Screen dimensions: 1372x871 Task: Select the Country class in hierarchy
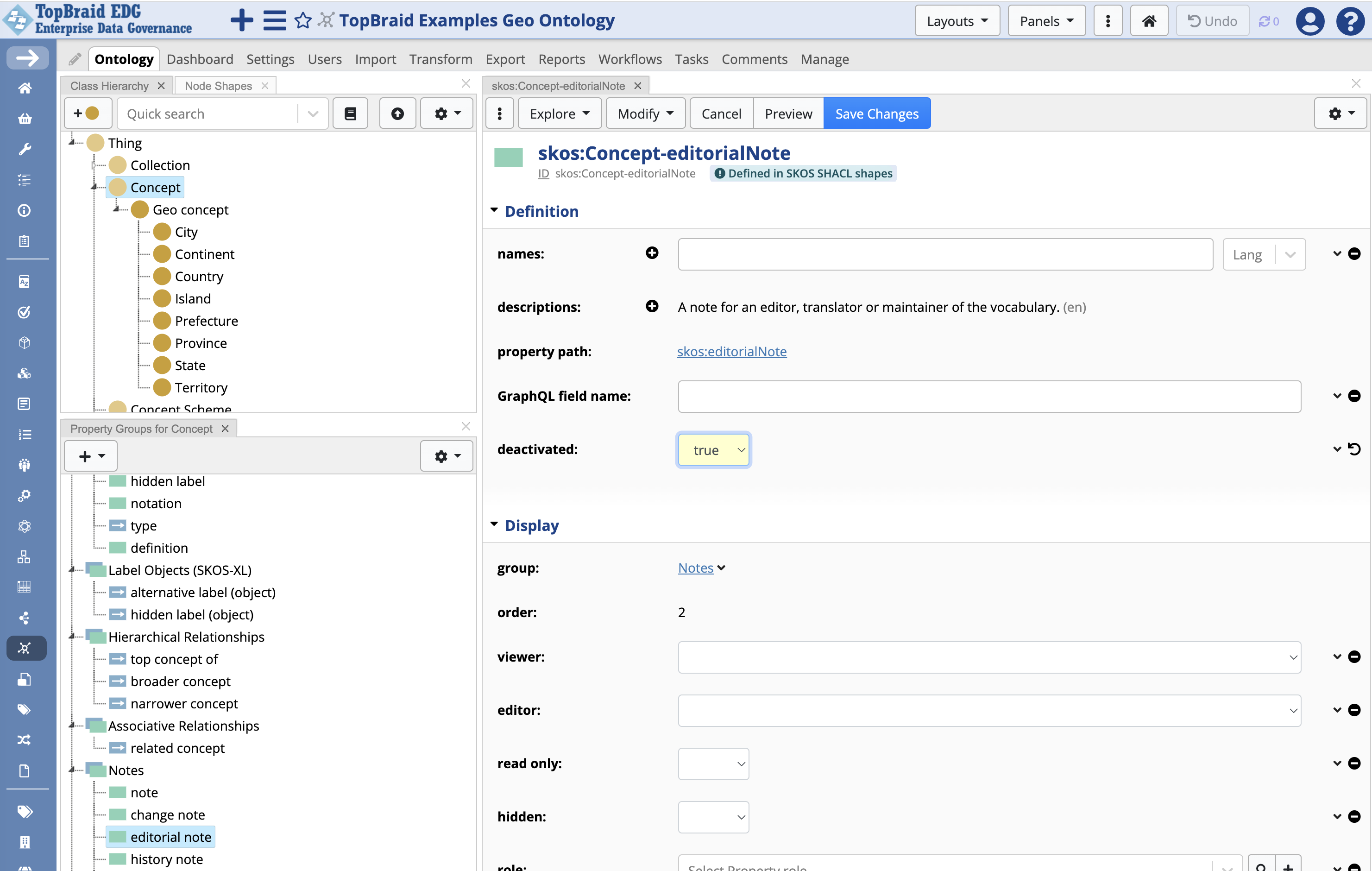[199, 277]
